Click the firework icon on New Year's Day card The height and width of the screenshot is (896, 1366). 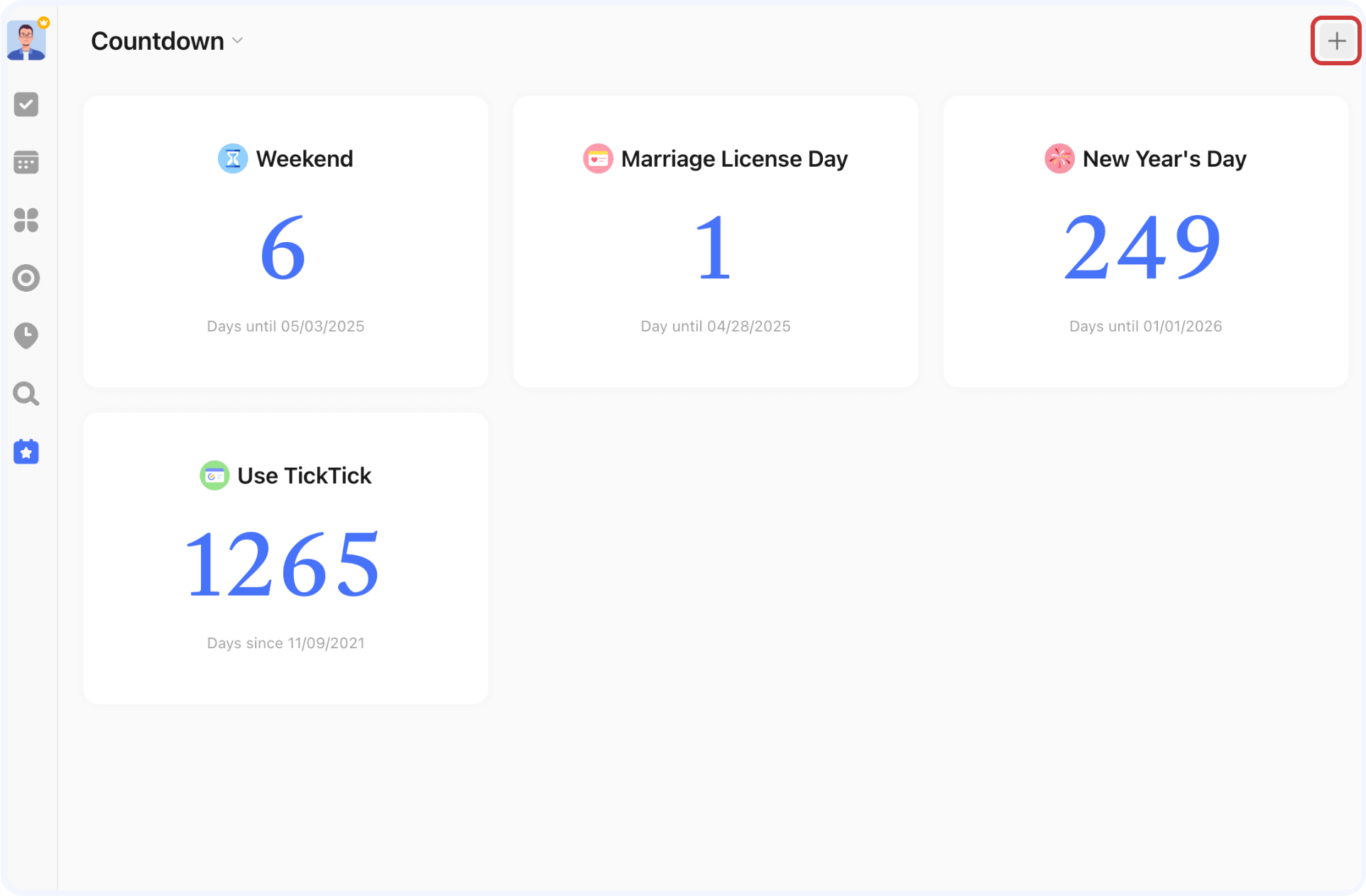click(x=1059, y=158)
